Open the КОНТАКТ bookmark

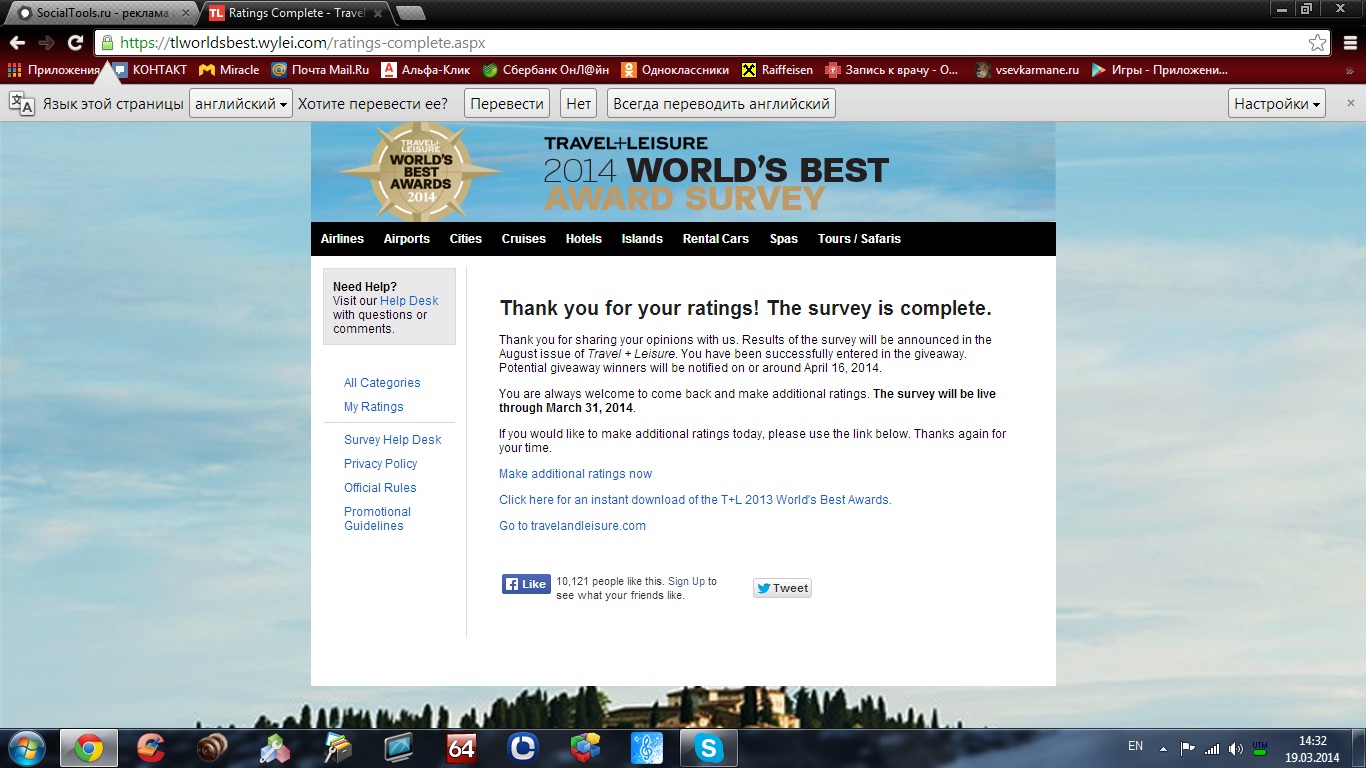click(x=150, y=70)
